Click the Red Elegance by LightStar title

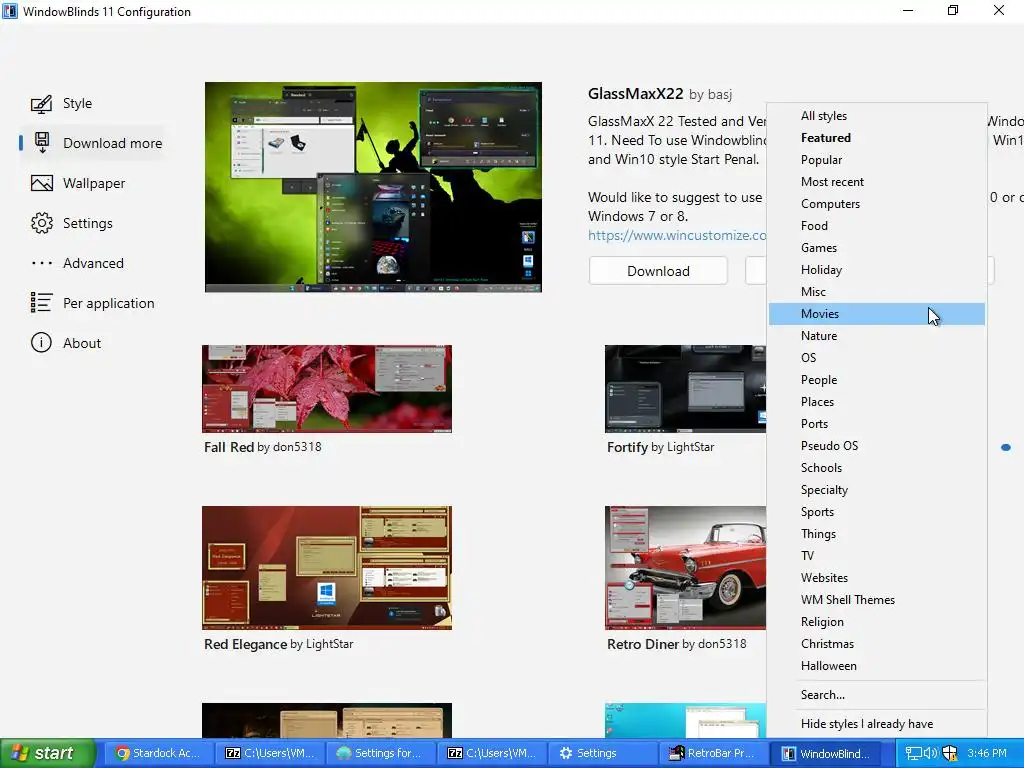coord(278,644)
